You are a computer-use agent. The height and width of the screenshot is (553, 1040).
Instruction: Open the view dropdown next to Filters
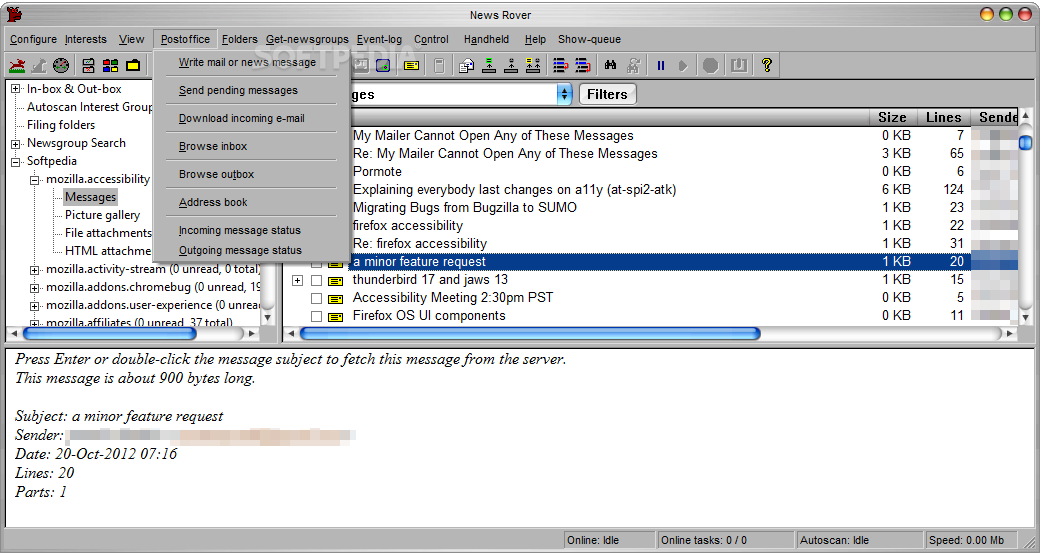564,94
